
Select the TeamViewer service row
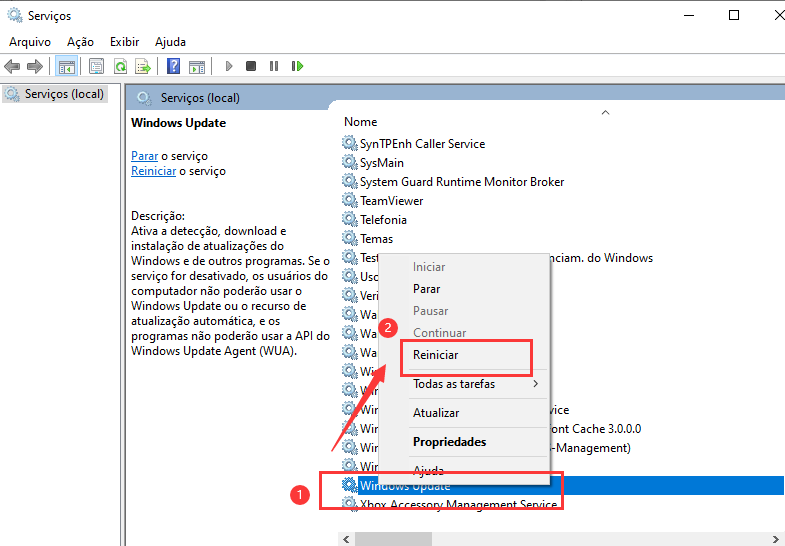pyautogui.click(x=391, y=201)
